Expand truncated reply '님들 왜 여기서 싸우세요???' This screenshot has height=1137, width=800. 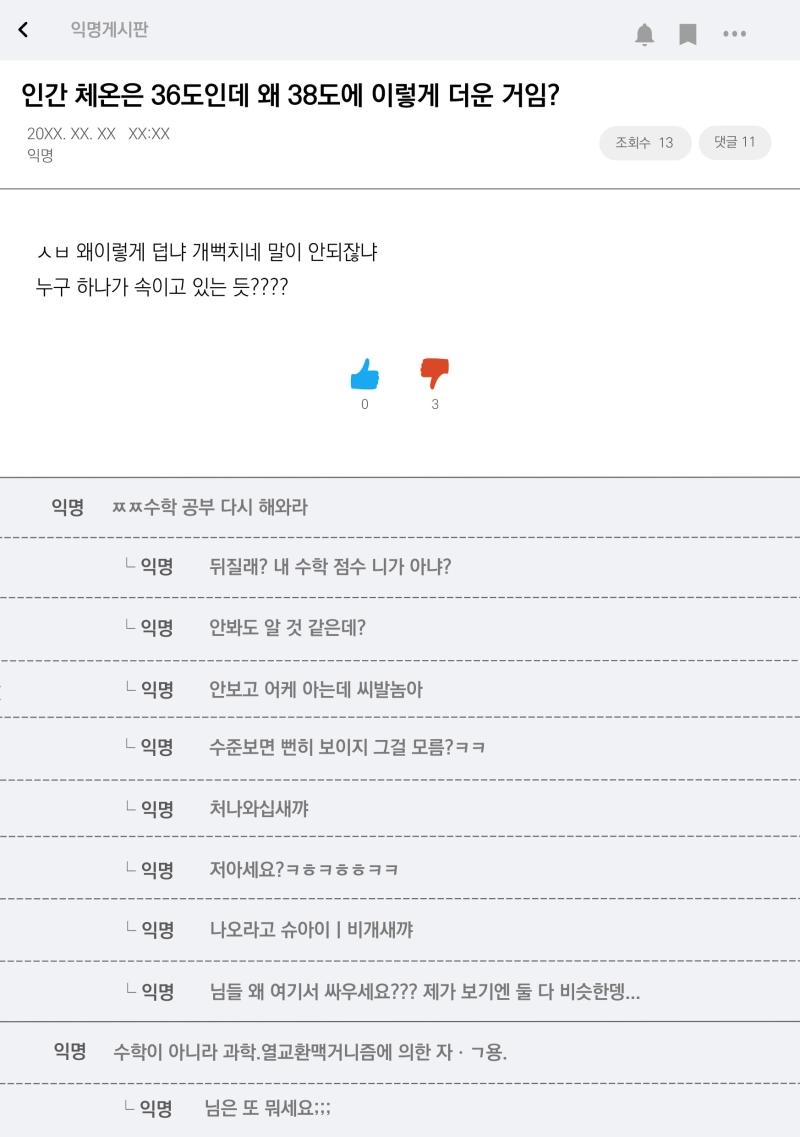424,992
